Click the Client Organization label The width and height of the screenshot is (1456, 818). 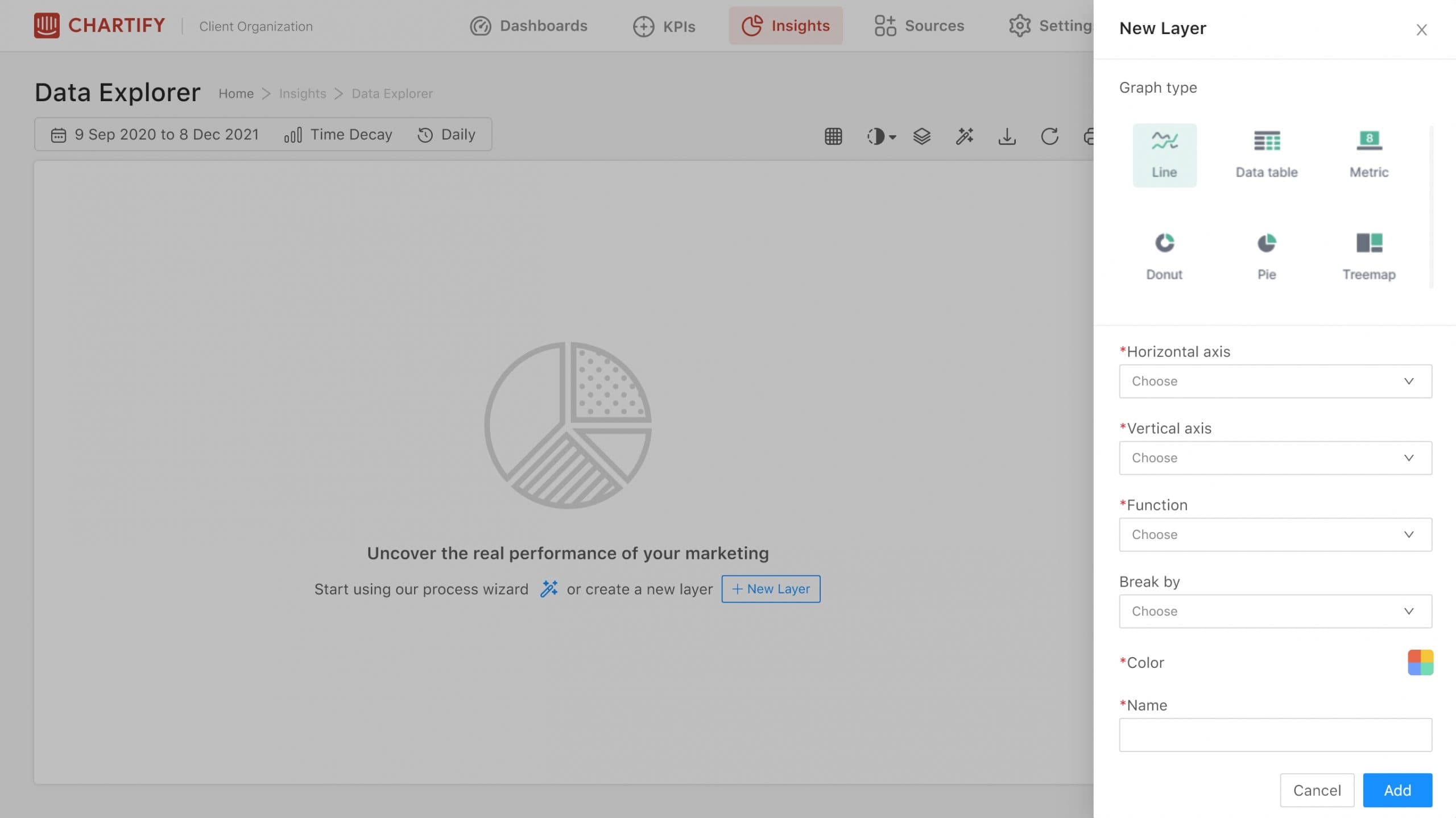256,26
